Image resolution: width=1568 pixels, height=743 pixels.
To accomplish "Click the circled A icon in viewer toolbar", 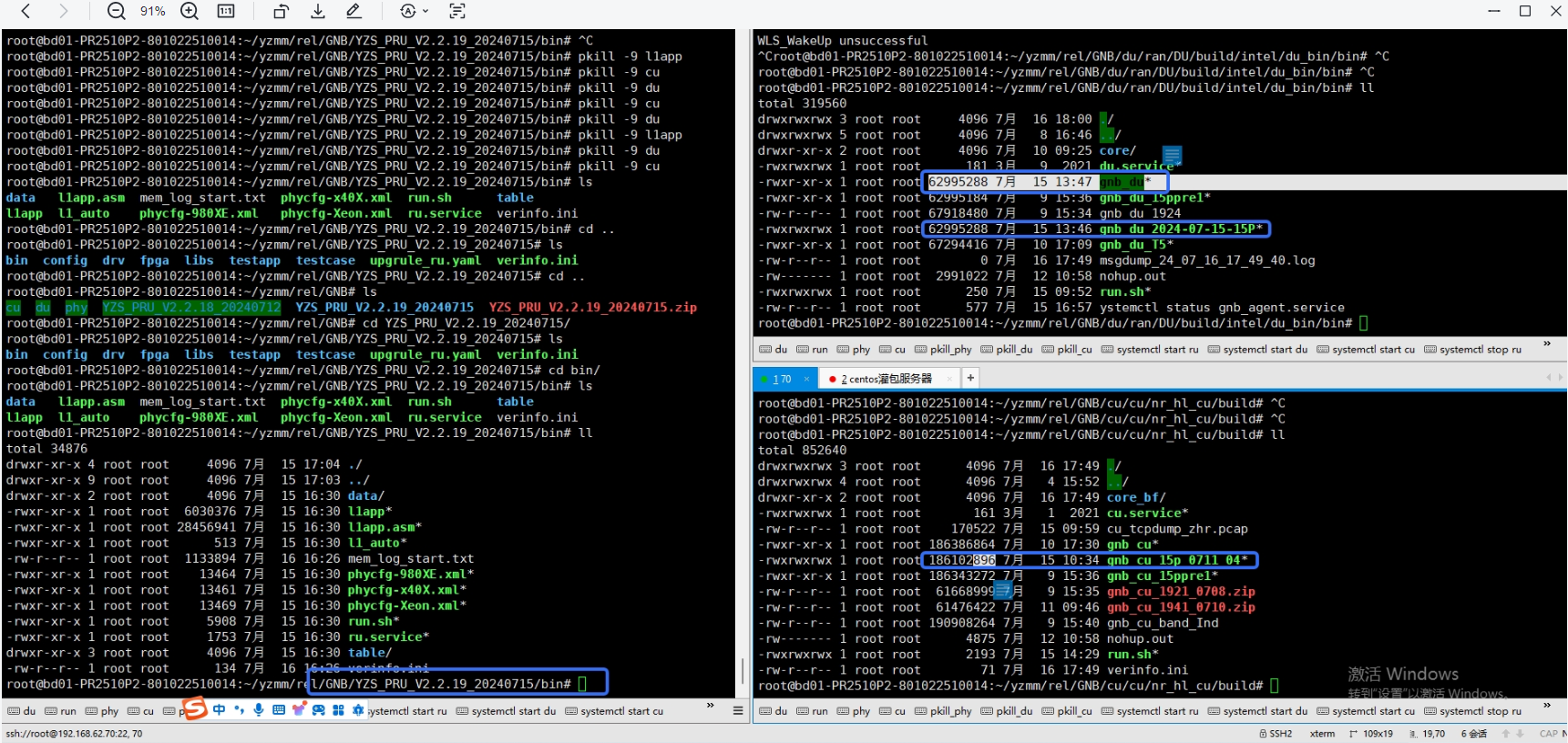I will coord(408,11).
